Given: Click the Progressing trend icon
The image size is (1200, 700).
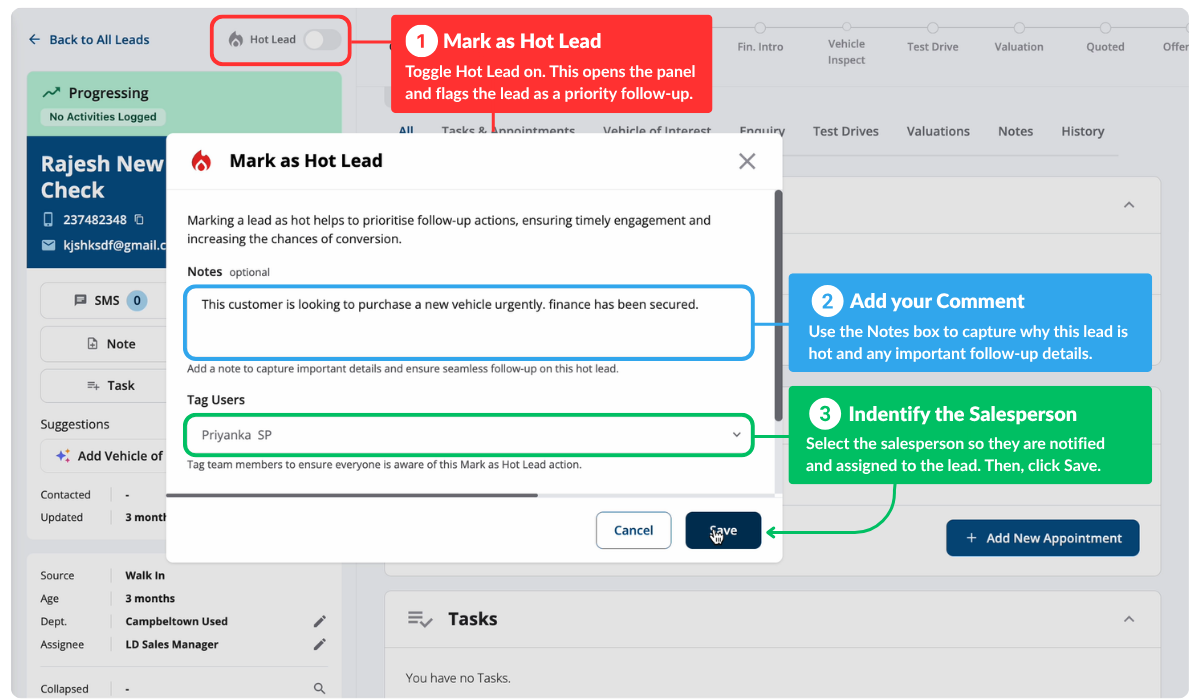Looking at the screenshot, I should (50, 92).
